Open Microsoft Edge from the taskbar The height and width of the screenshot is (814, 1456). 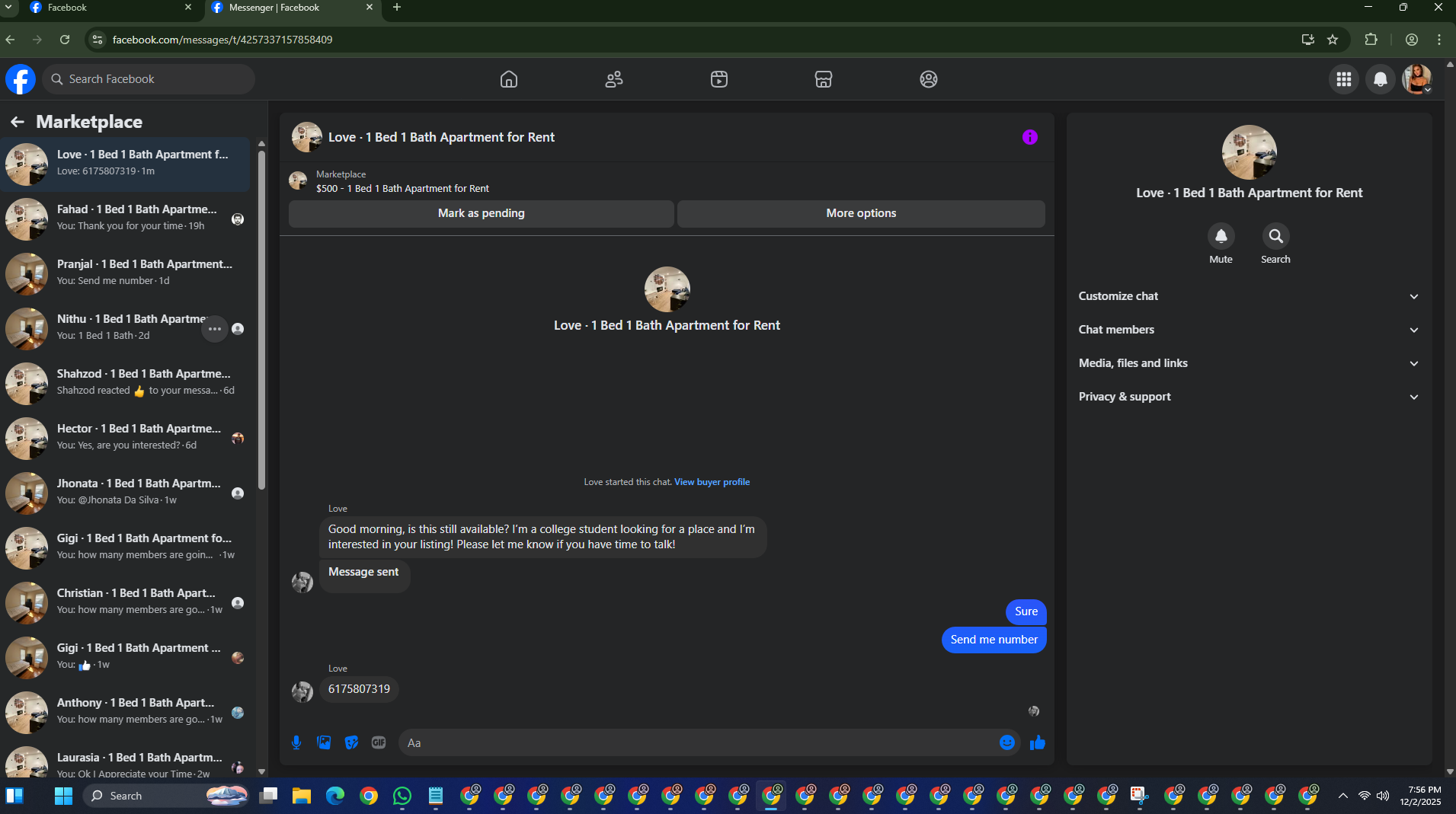point(335,796)
